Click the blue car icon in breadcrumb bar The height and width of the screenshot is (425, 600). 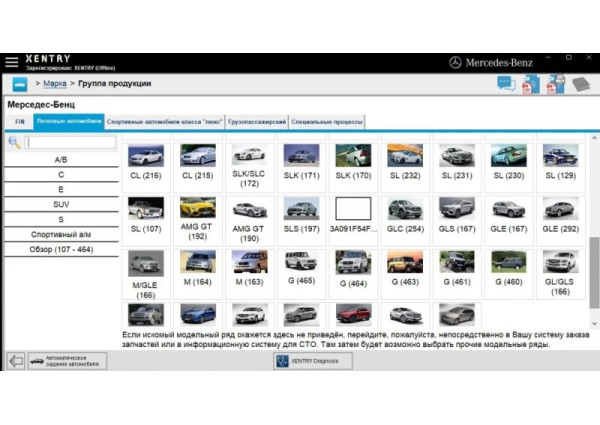pyautogui.click(x=19, y=84)
